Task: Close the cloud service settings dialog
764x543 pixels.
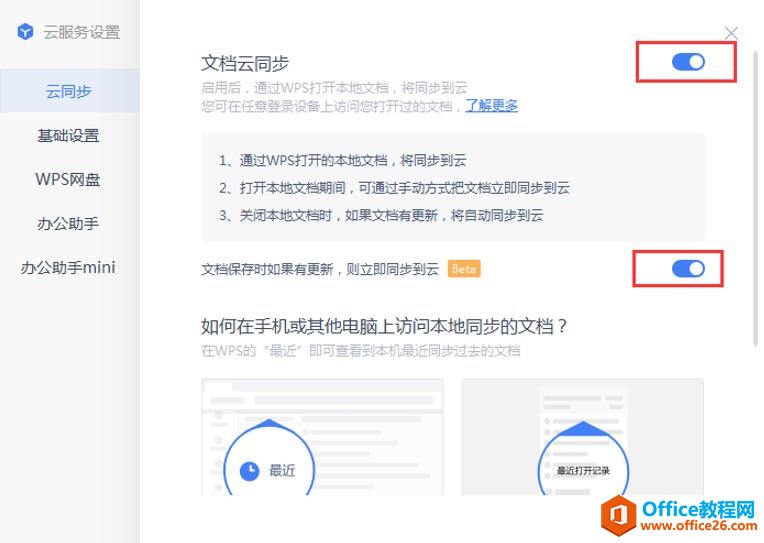Action: (731, 33)
